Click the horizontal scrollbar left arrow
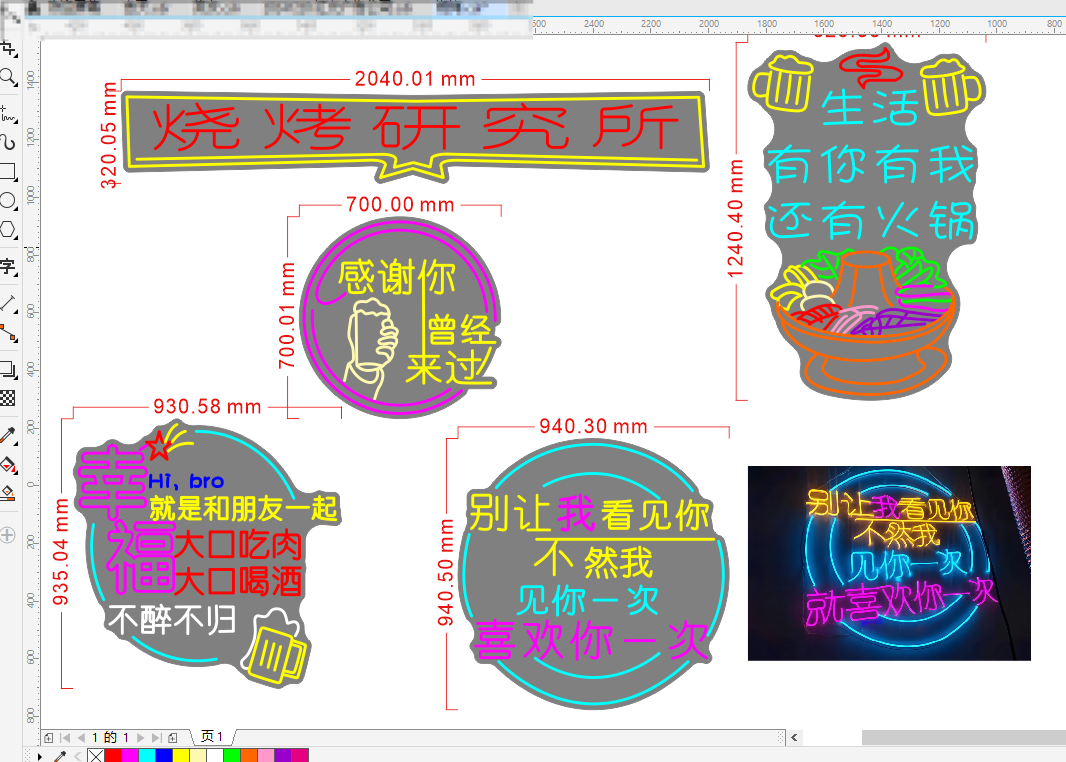Screen dimensions: 1066x762 [794, 738]
